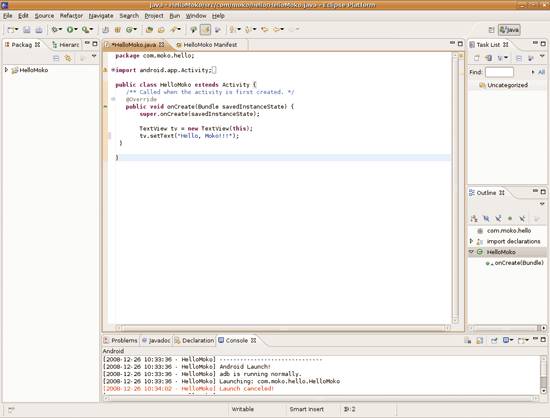550x418 pixels.
Task: Close the HelloMoko.java editor tab
Action: click(x=161, y=45)
